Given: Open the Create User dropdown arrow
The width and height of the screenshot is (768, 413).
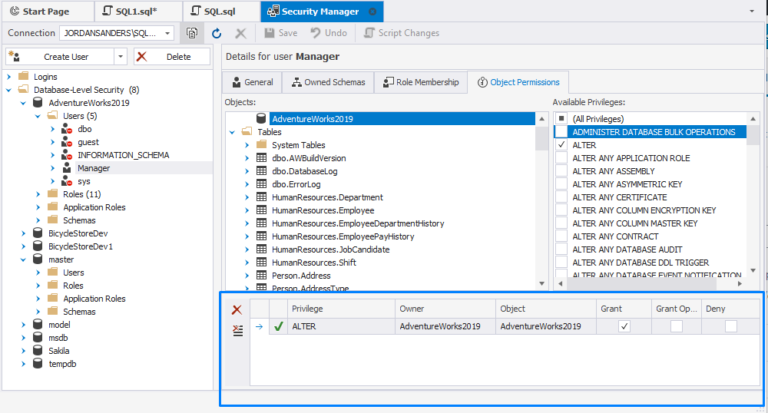Looking at the screenshot, I should point(120,57).
